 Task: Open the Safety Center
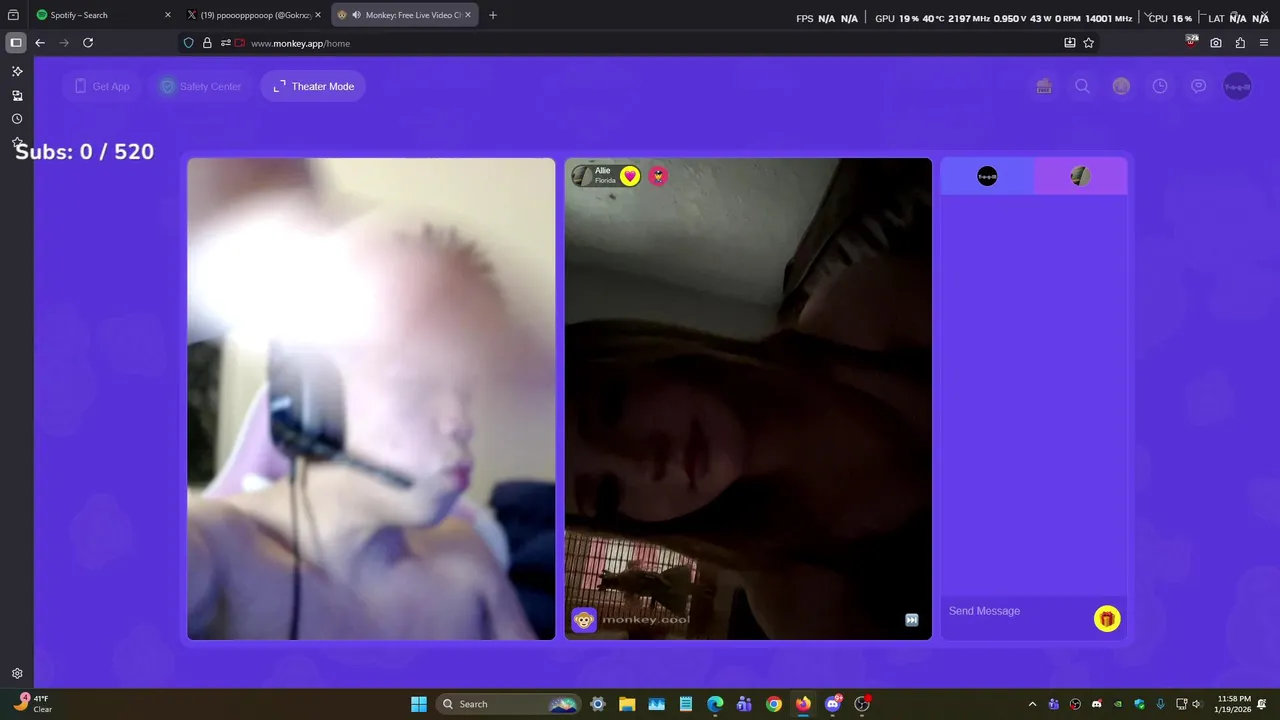coord(201,87)
